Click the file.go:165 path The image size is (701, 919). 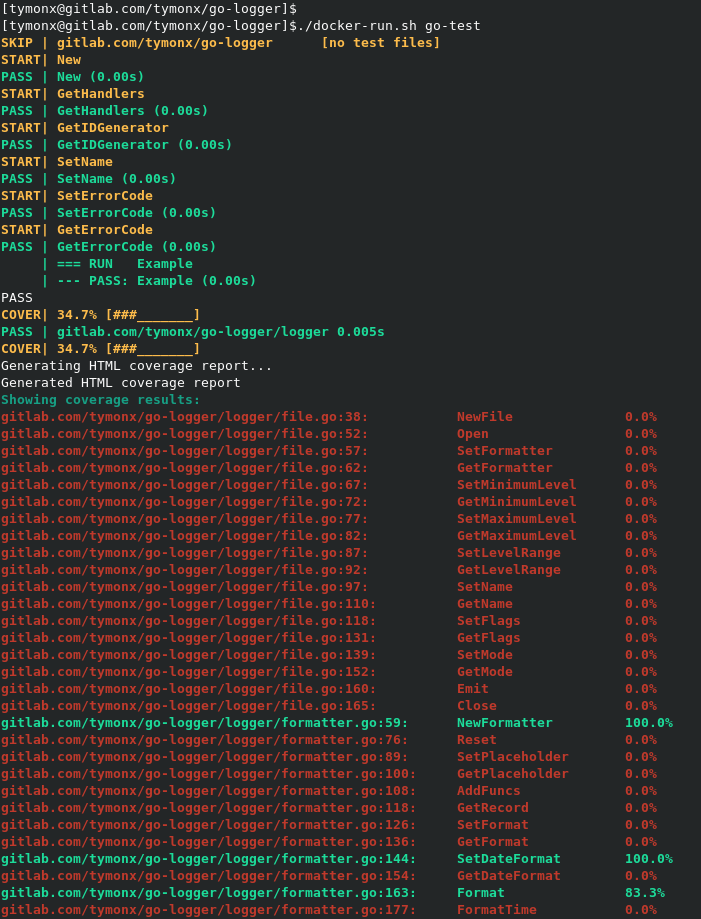pyautogui.click(x=189, y=706)
